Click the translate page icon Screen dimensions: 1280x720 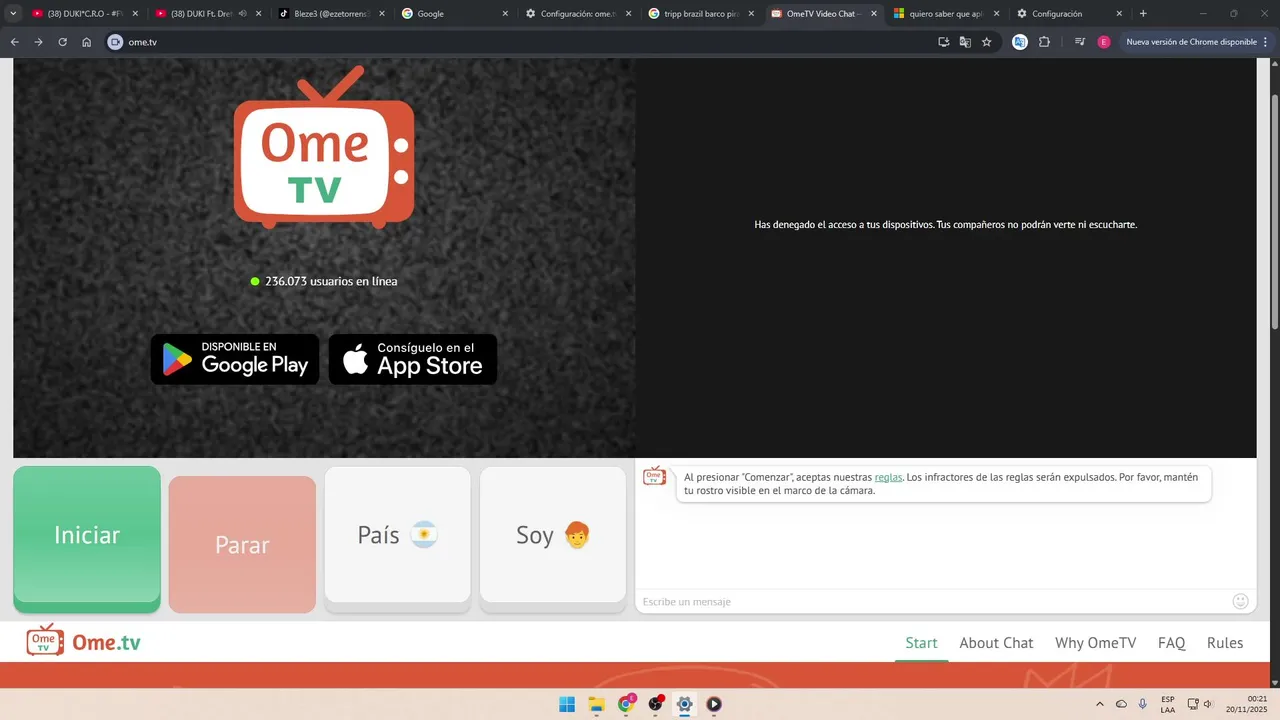point(965,42)
